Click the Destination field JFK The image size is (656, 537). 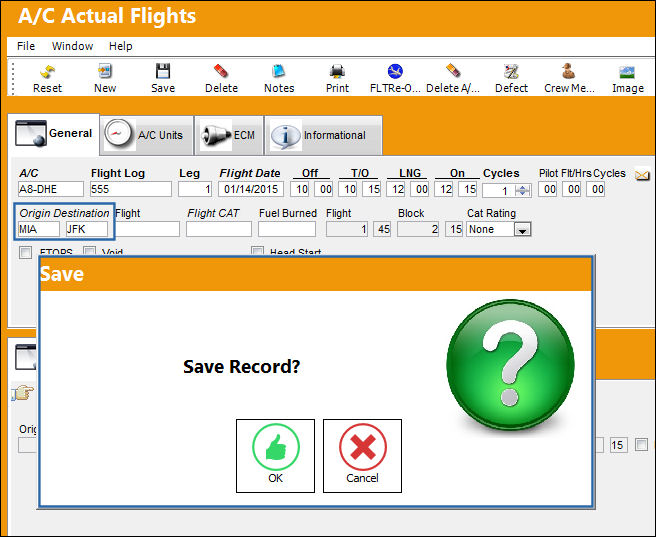87,229
